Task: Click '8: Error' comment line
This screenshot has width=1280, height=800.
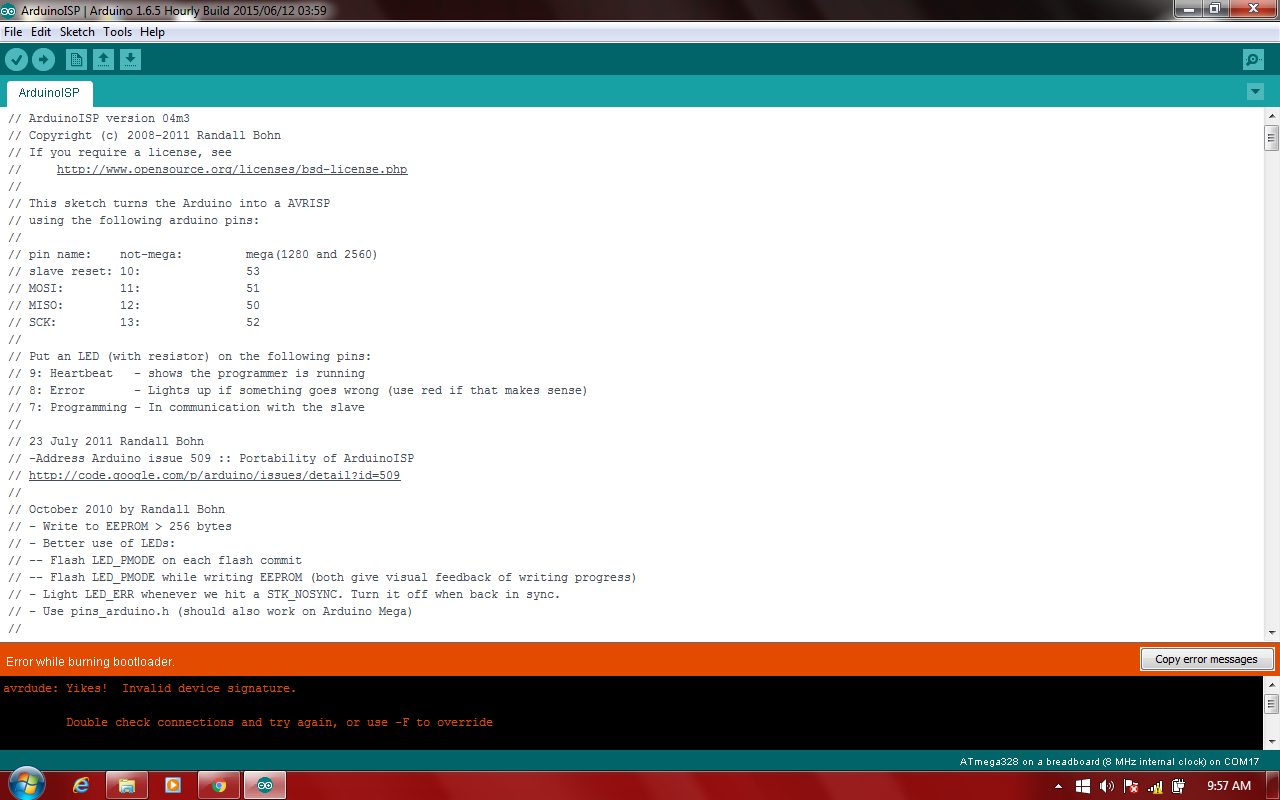Action: coord(298,390)
